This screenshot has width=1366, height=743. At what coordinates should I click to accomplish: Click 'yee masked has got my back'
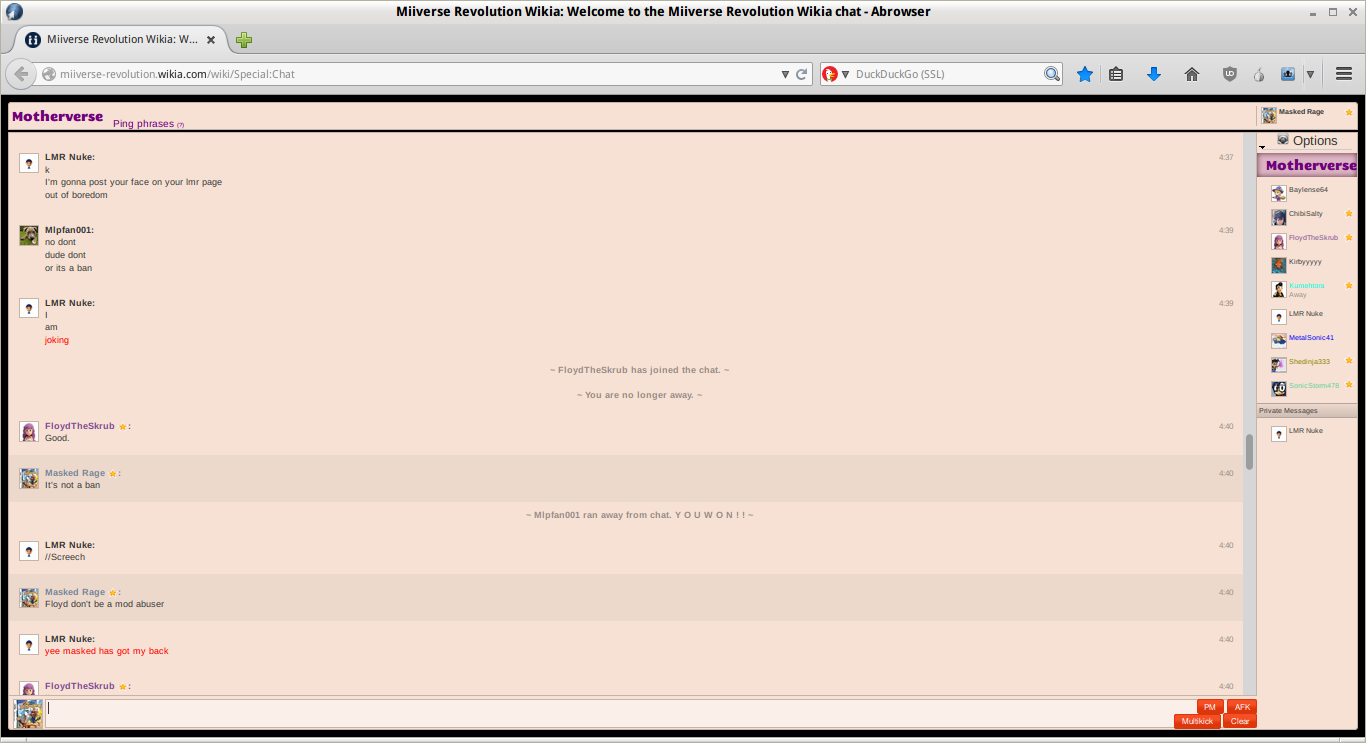(107, 651)
